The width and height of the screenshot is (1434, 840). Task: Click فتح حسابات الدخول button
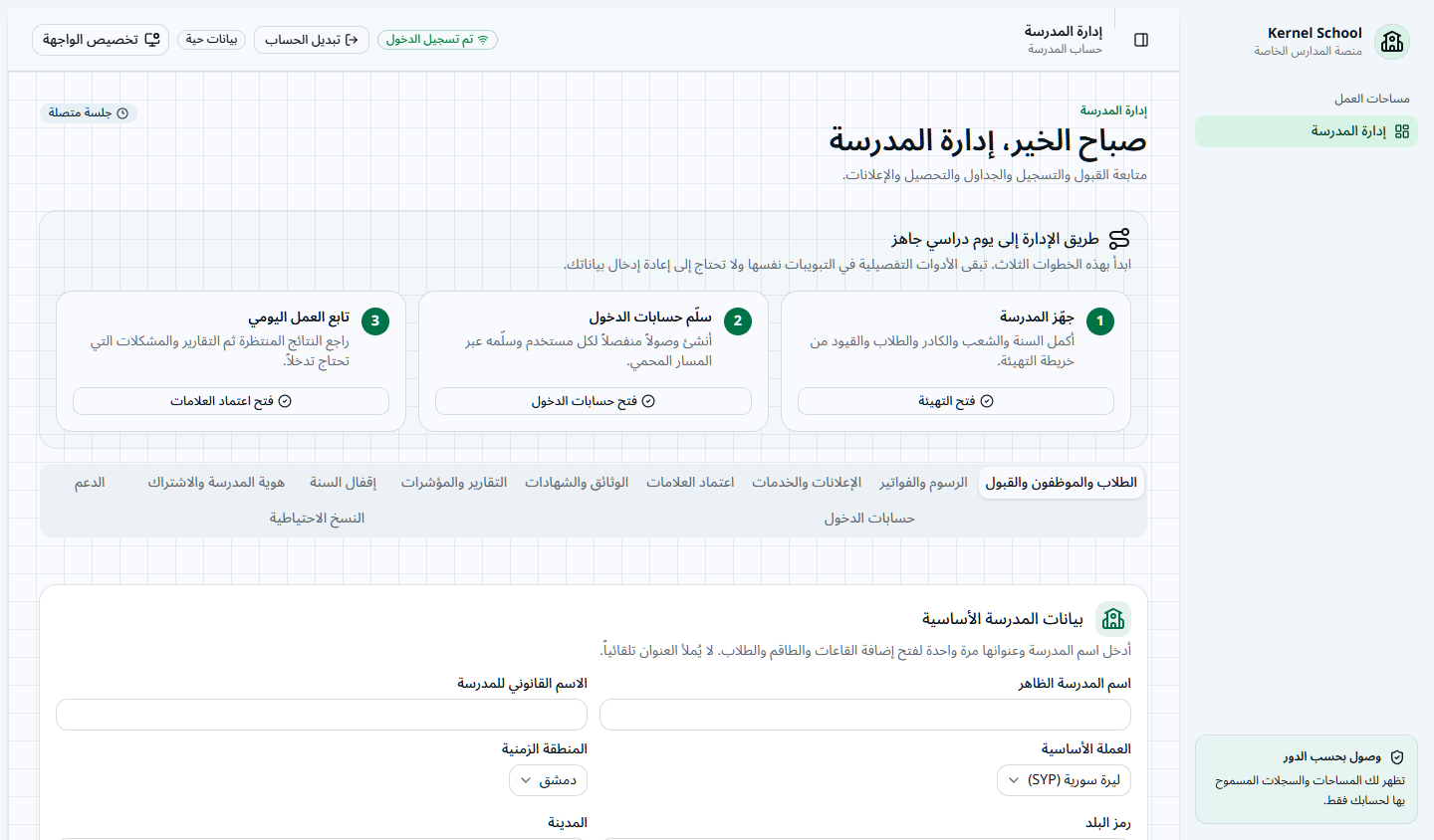(x=594, y=401)
